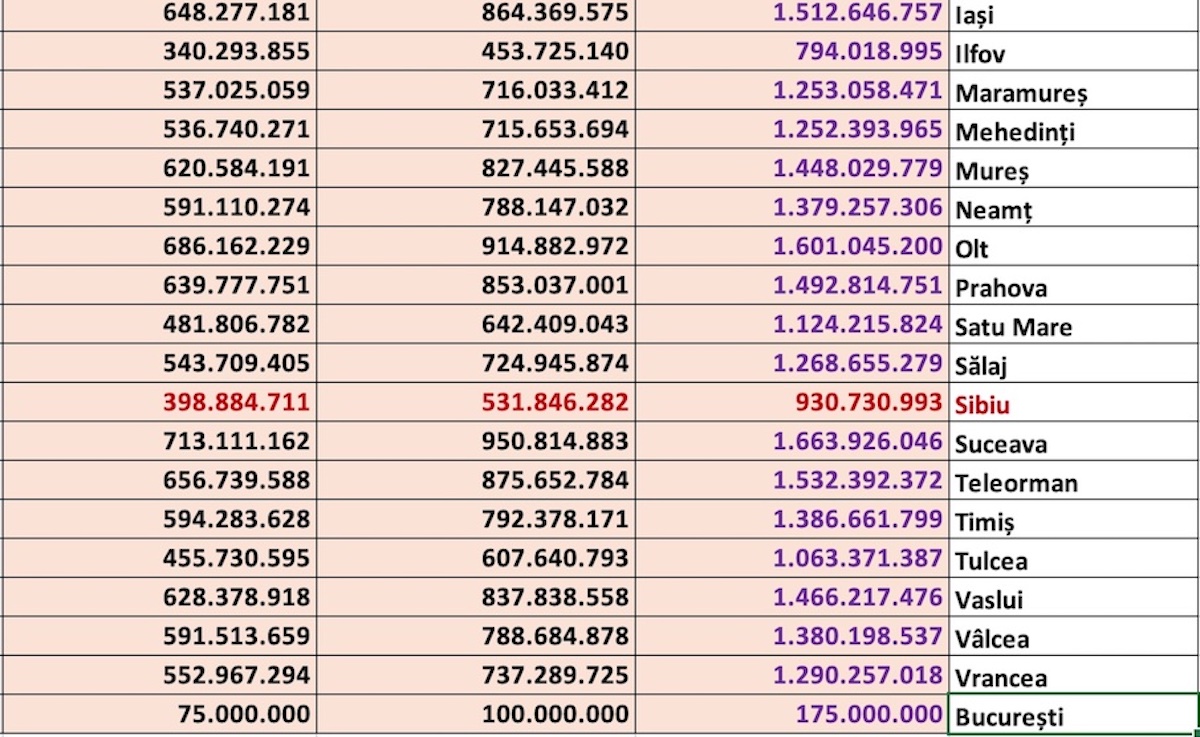Select cell containing 853.037.001
1200x737 pixels.
tap(476, 287)
